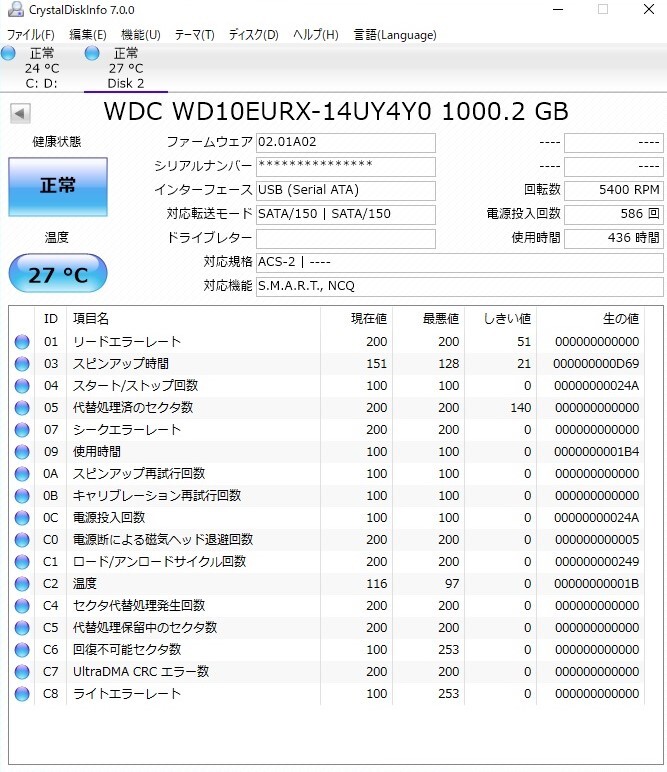
Task: Click blue status dot for ID C8 row
Action: 22,694
